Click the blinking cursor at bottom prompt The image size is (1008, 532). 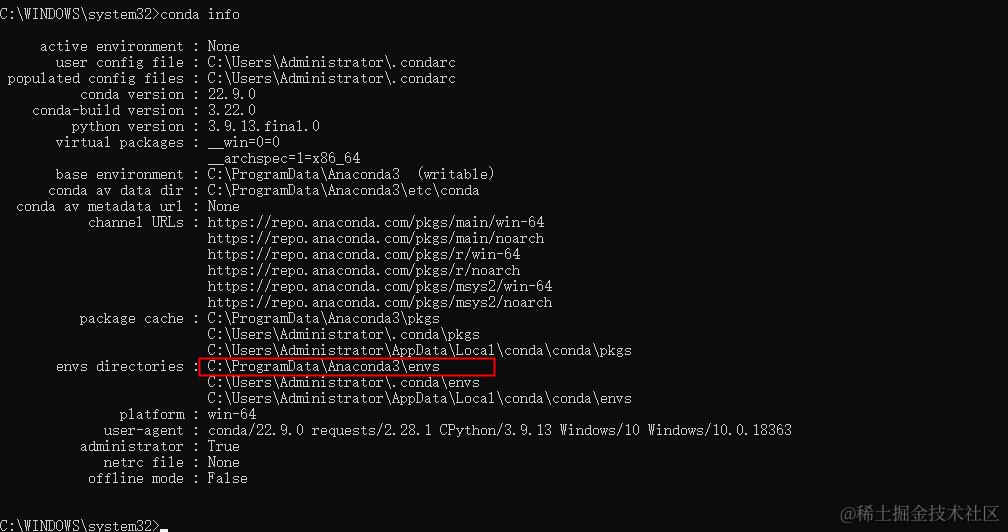(x=164, y=529)
